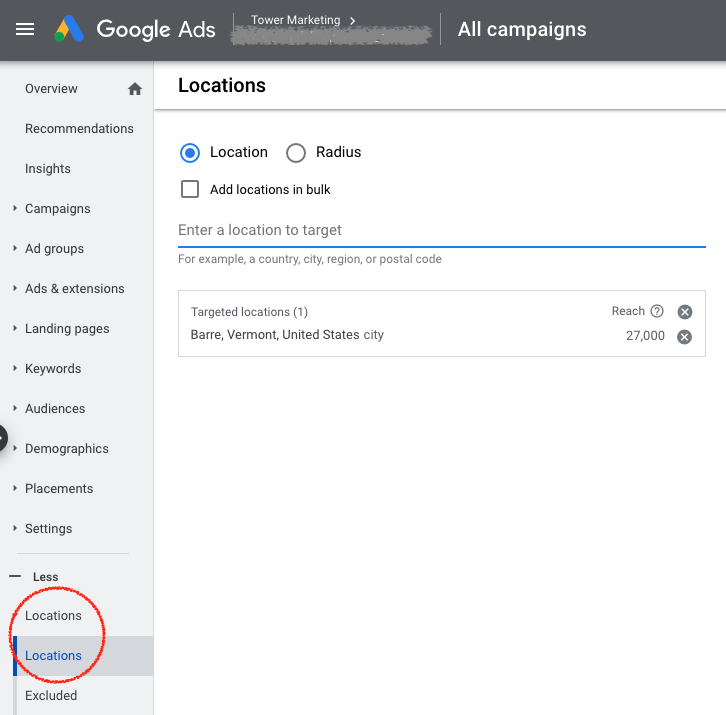
Task: Click the Enter a location to target field
Action: (441, 230)
